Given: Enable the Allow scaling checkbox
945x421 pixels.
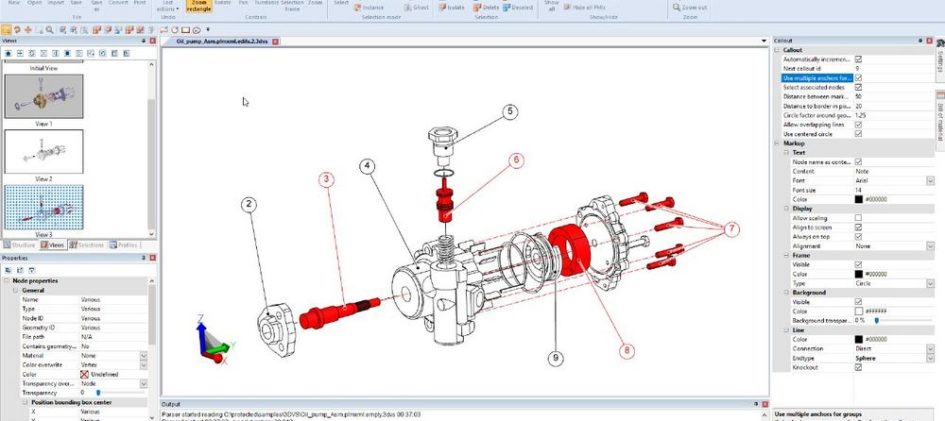Looking at the screenshot, I should pyautogui.click(x=858, y=217).
